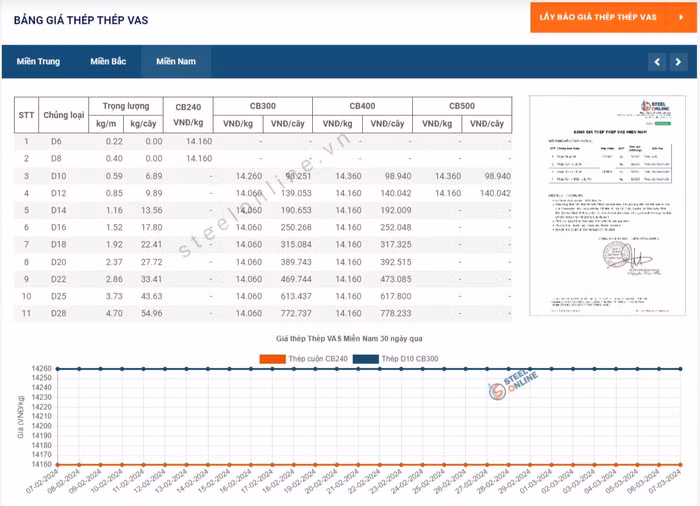The height and width of the screenshot is (506, 700).
Task: Click the CB400 column header
Action: (362, 105)
